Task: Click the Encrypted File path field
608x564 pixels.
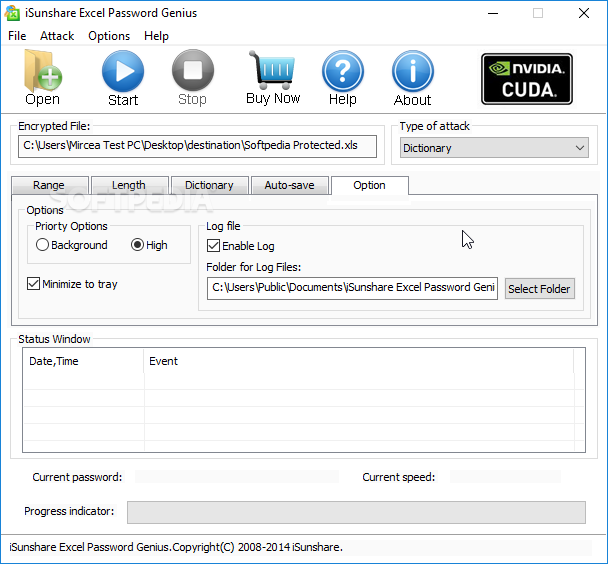Action: (197, 146)
